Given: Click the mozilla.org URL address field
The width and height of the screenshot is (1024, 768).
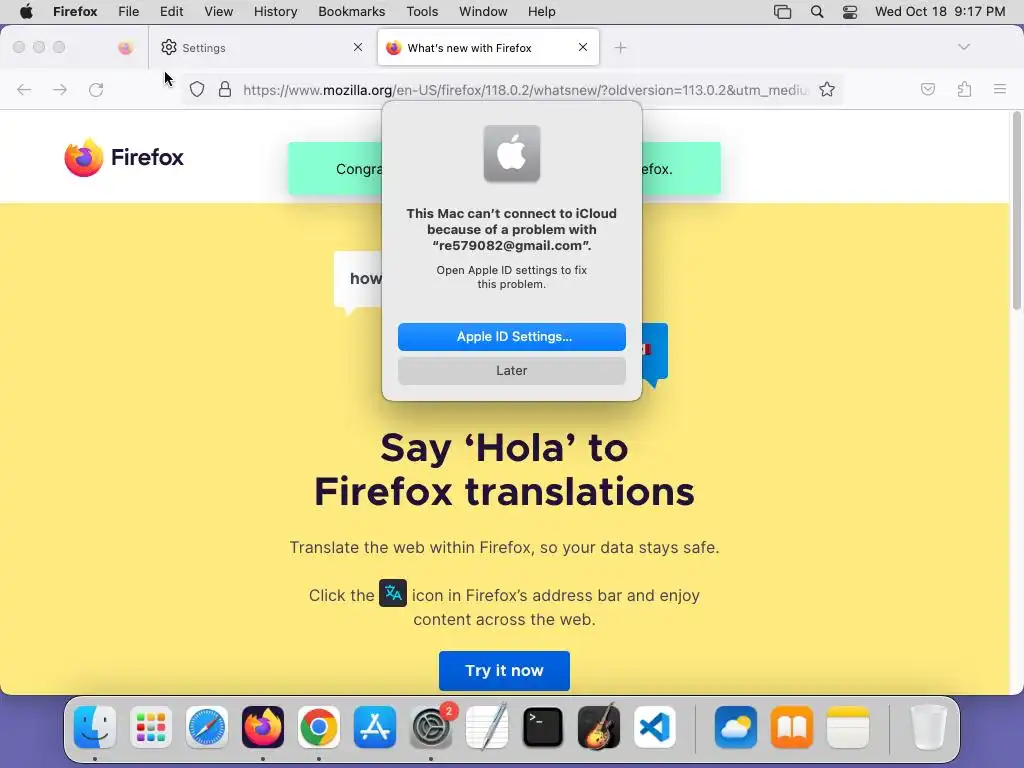Looking at the screenshot, I should coord(525,90).
